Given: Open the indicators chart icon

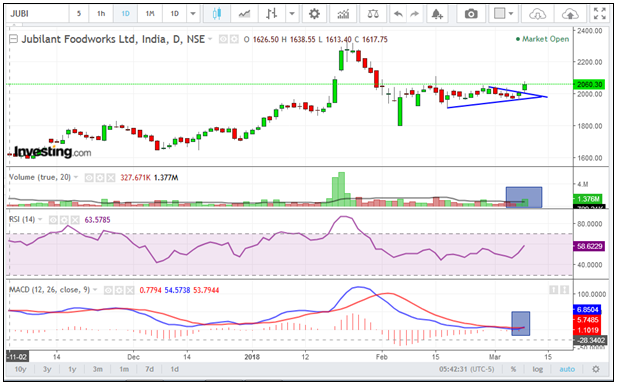Looking at the screenshot, I should click(x=343, y=14).
